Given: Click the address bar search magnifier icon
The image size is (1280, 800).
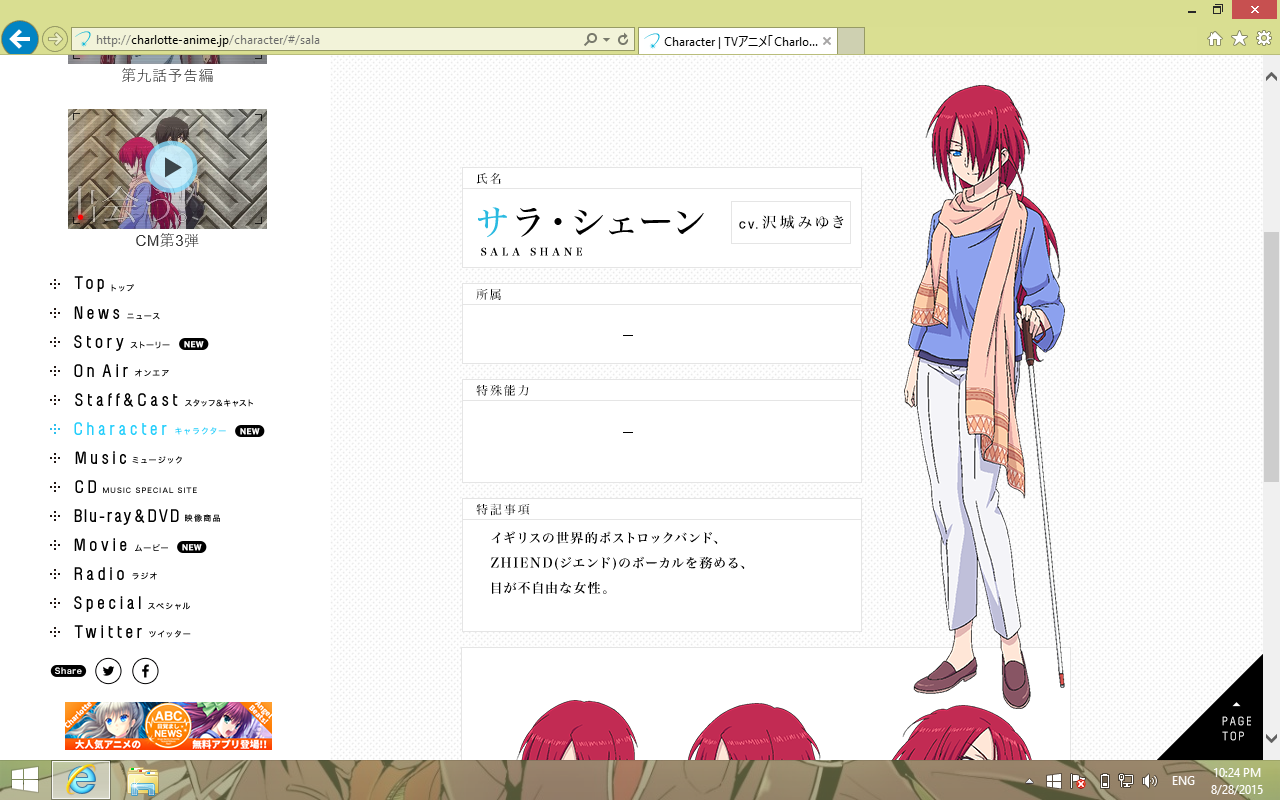Looking at the screenshot, I should (591, 40).
